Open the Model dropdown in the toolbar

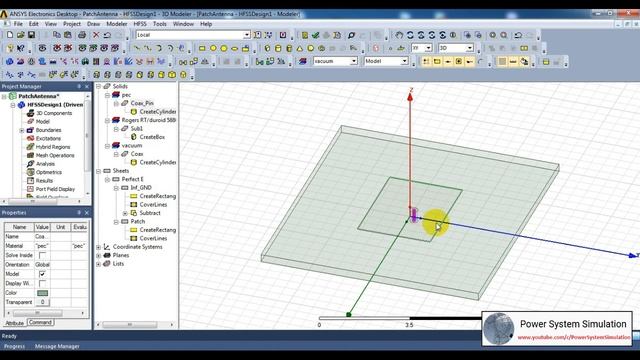(x=404, y=61)
